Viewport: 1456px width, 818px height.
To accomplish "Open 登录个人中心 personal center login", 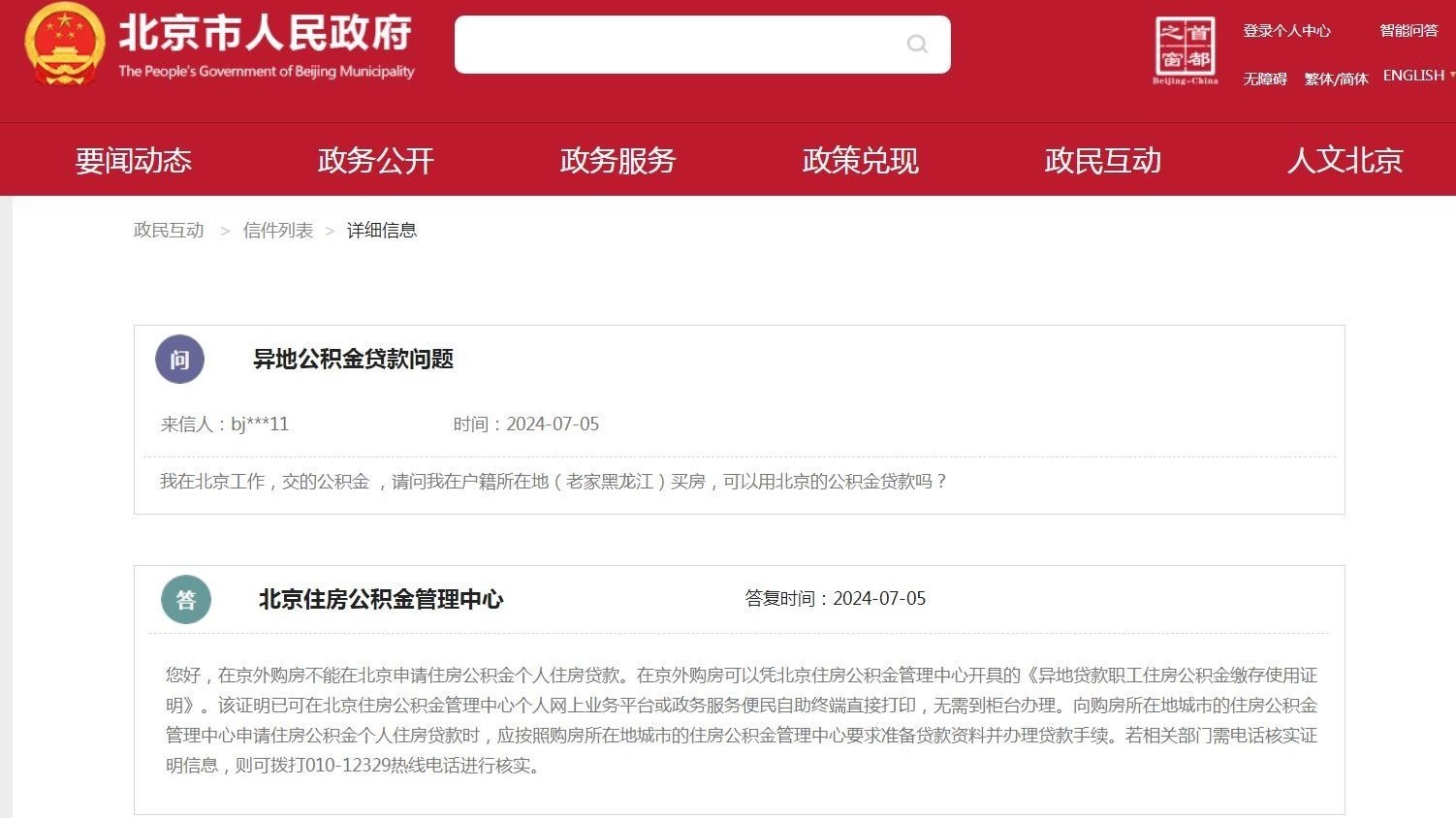I will [1286, 30].
